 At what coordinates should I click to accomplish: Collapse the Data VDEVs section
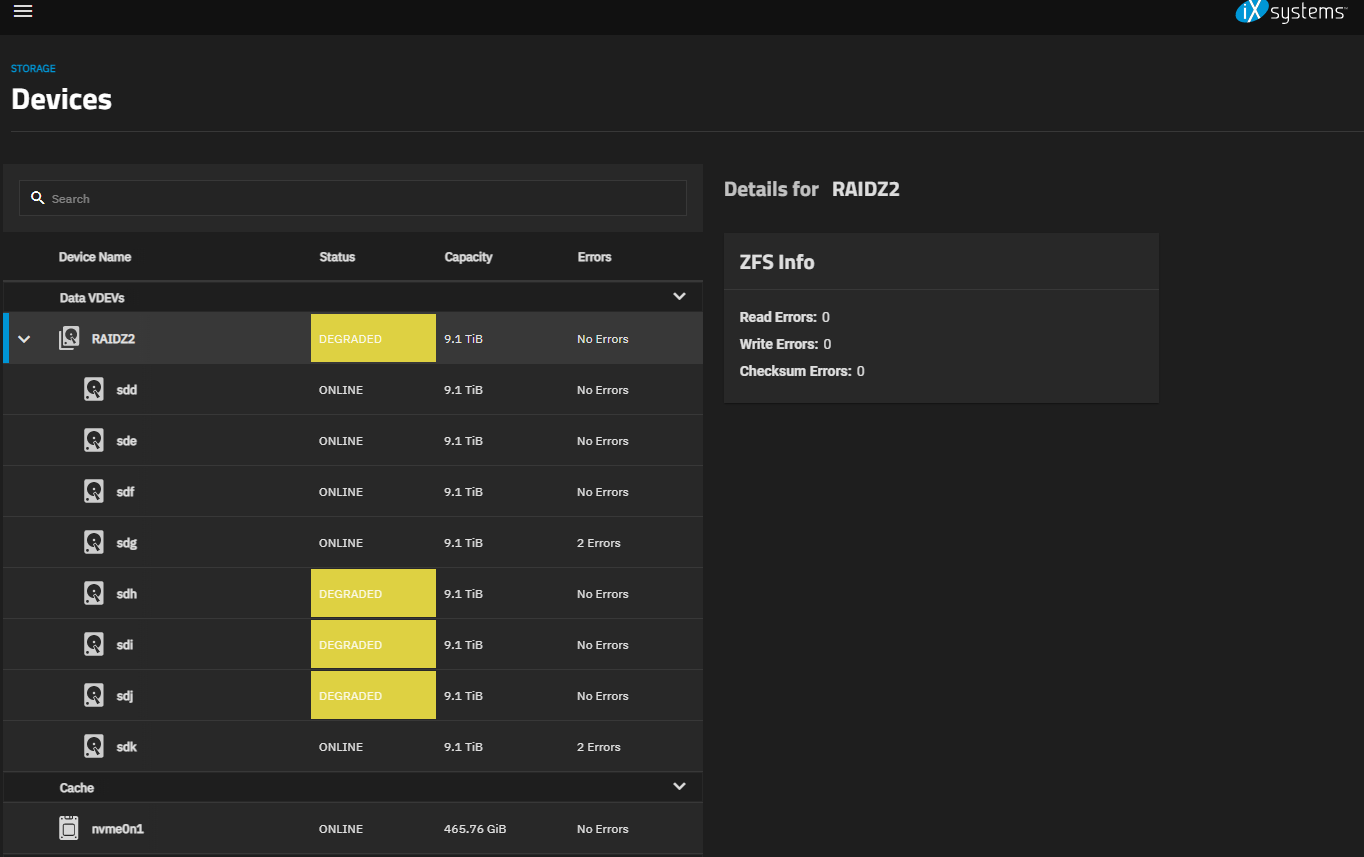pos(680,296)
